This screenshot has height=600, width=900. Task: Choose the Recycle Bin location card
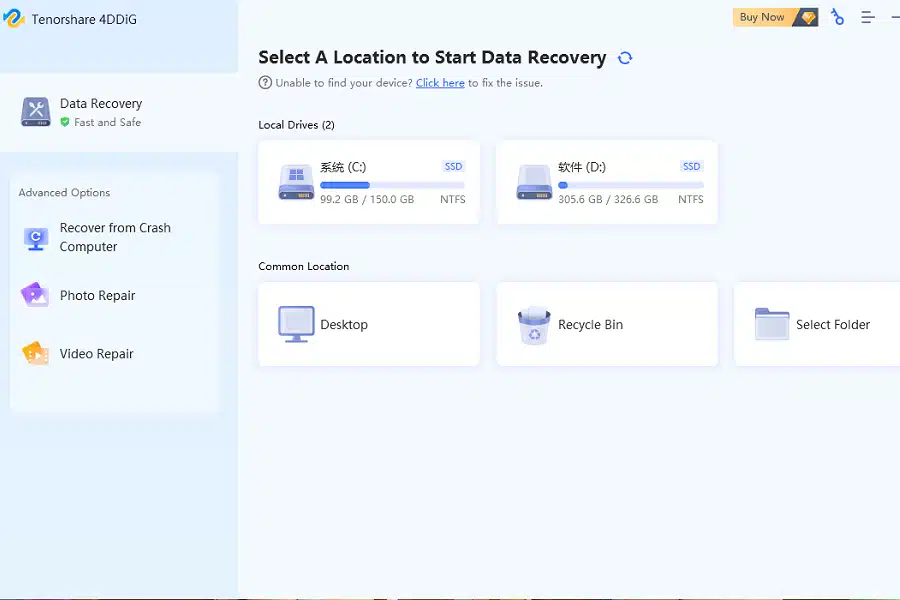tap(607, 324)
